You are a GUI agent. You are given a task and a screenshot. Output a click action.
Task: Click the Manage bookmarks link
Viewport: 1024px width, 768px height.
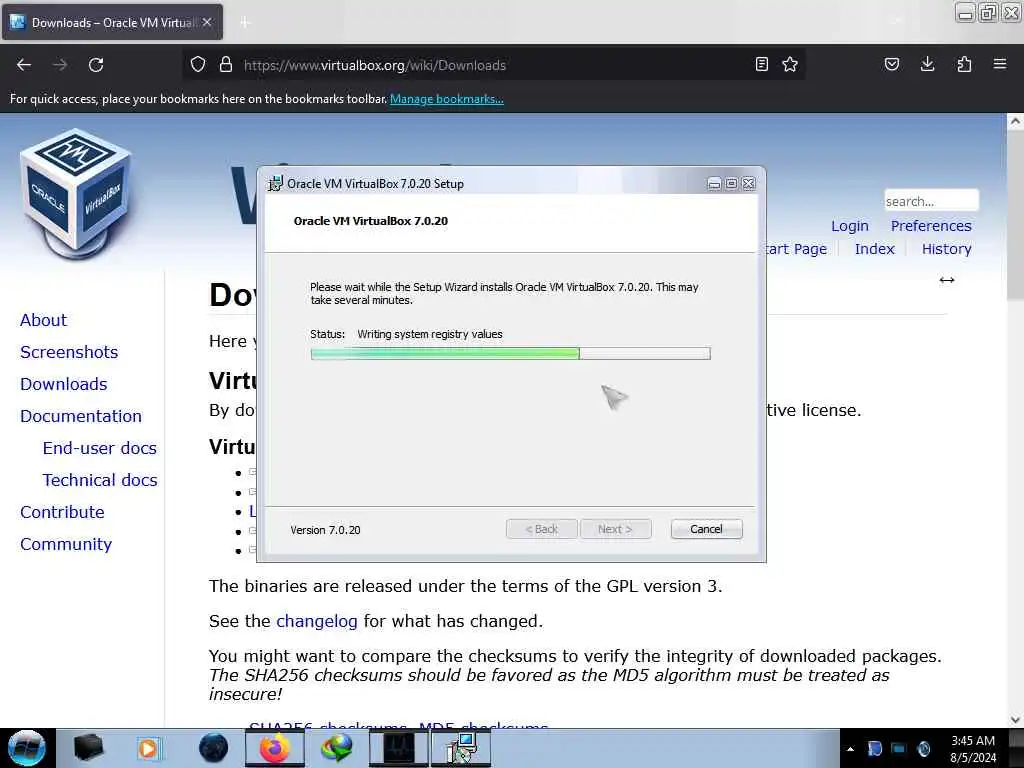coord(447,99)
